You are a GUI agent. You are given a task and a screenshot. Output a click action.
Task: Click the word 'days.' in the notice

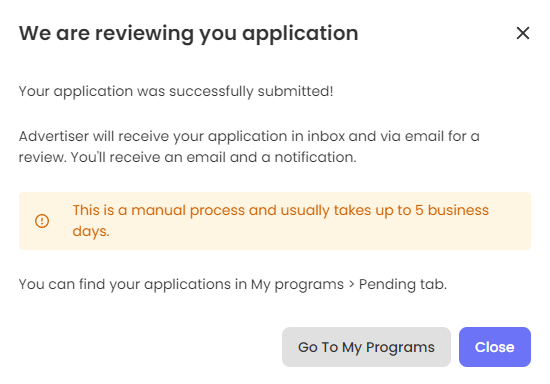coord(91,231)
